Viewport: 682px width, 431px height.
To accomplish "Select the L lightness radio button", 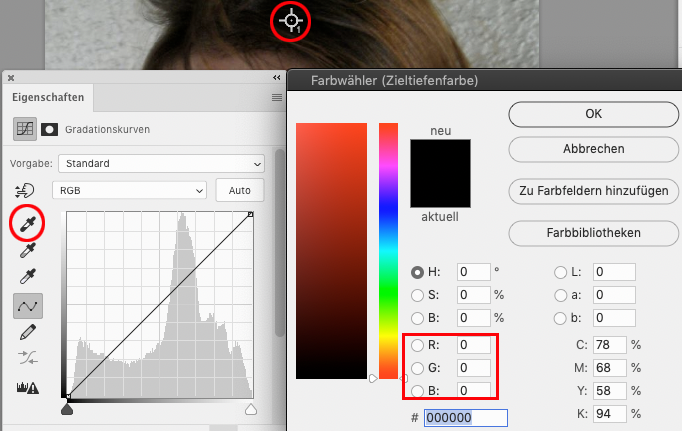I will pyautogui.click(x=561, y=272).
